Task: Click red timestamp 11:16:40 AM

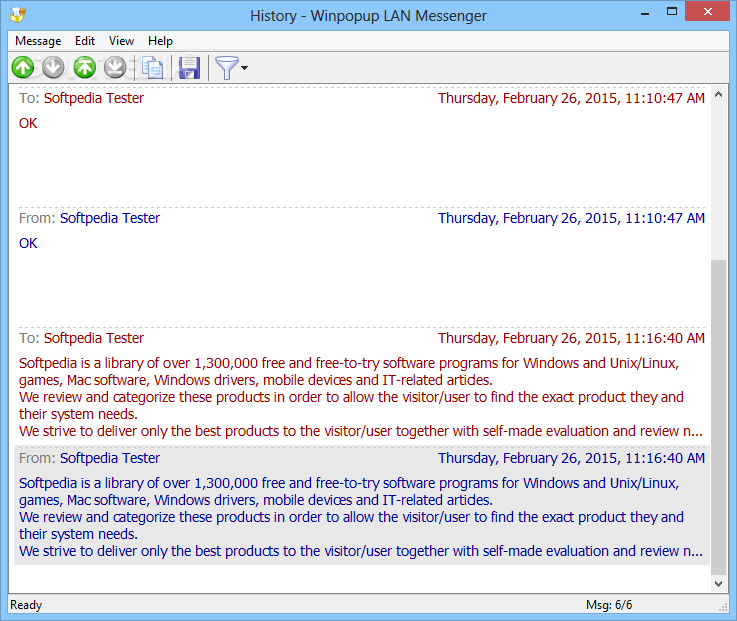Action: 571,338
